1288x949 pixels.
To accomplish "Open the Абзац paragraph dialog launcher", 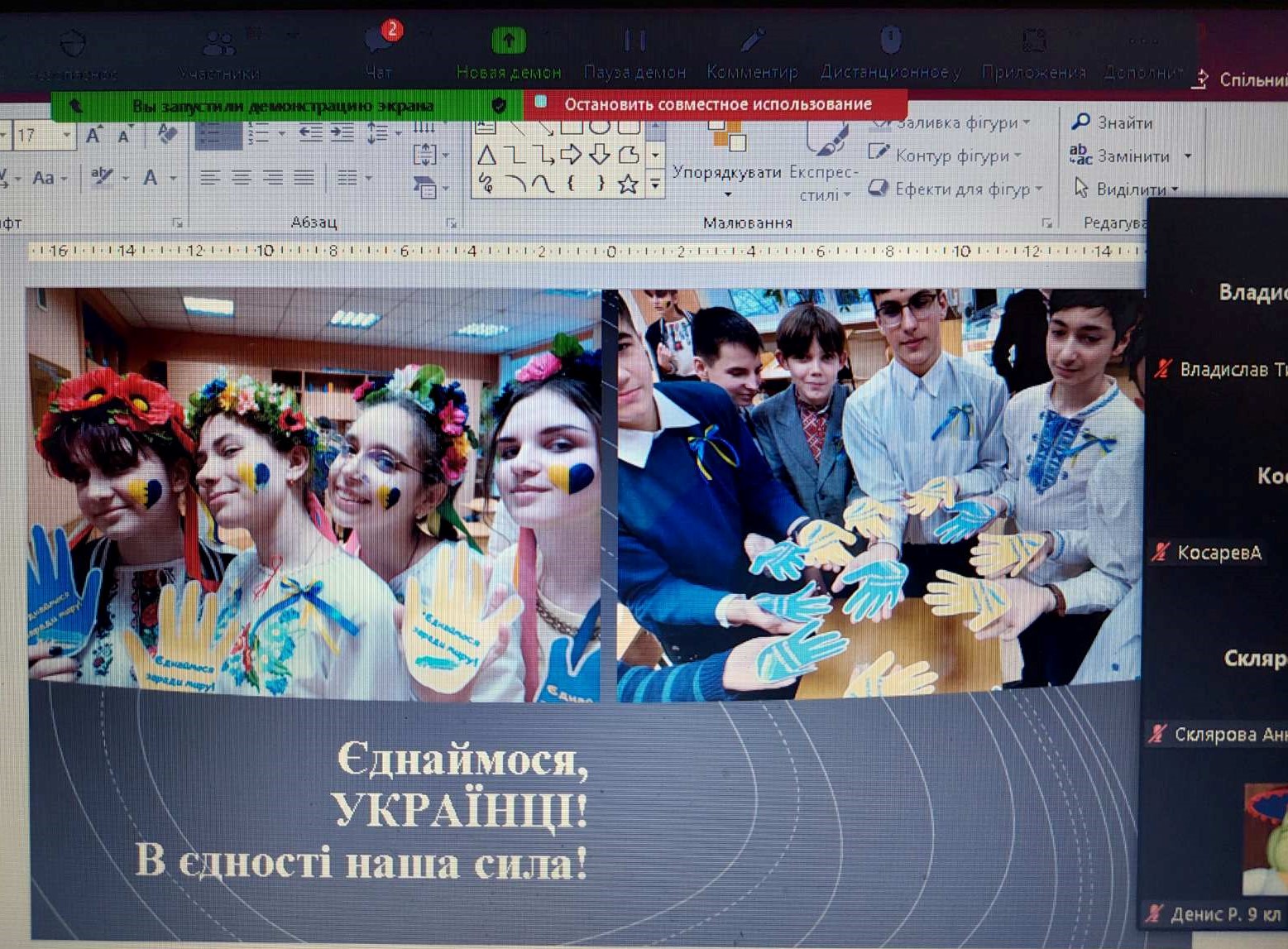I will (451, 223).
